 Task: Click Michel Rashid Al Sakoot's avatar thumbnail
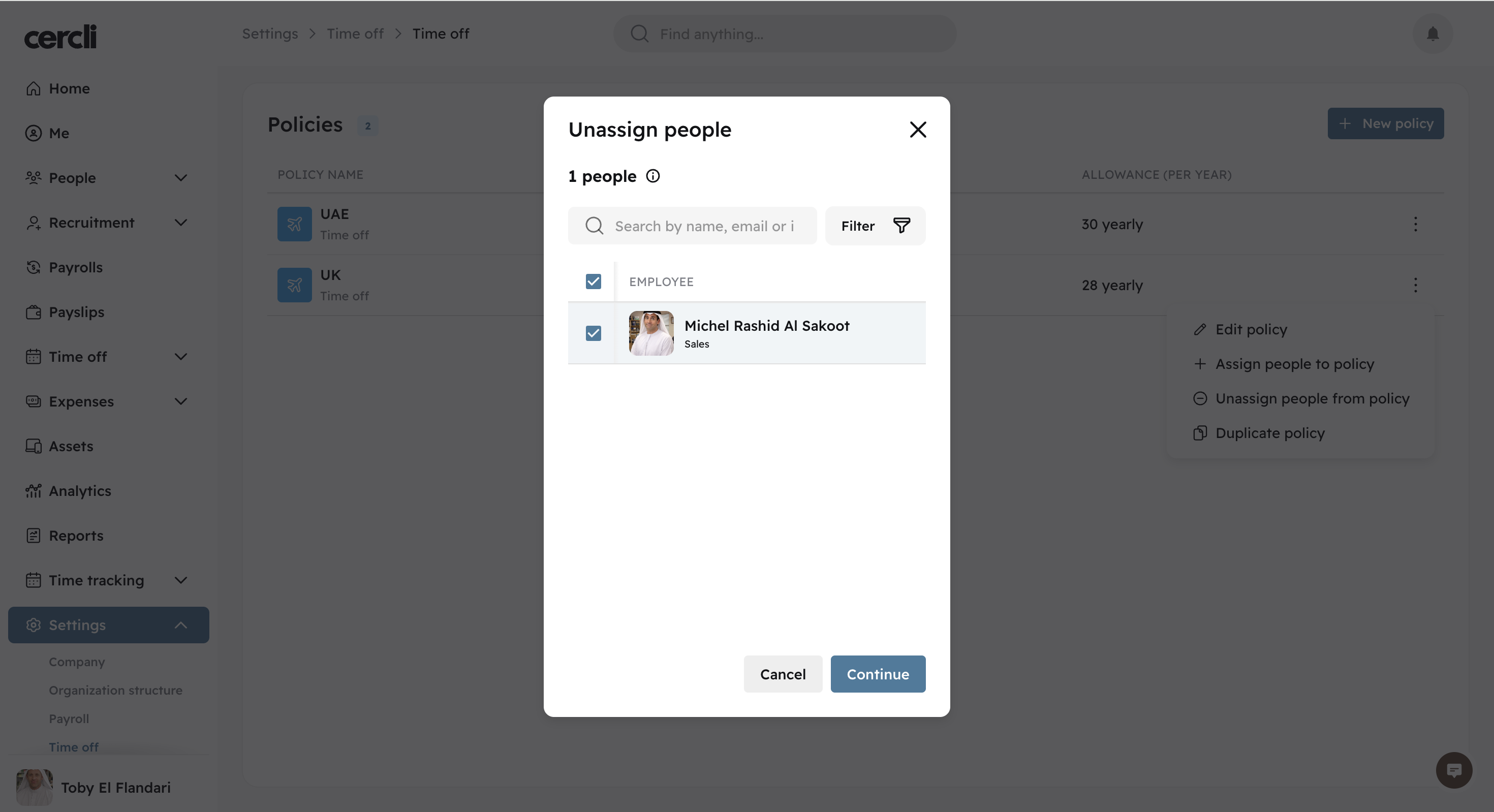click(651, 333)
